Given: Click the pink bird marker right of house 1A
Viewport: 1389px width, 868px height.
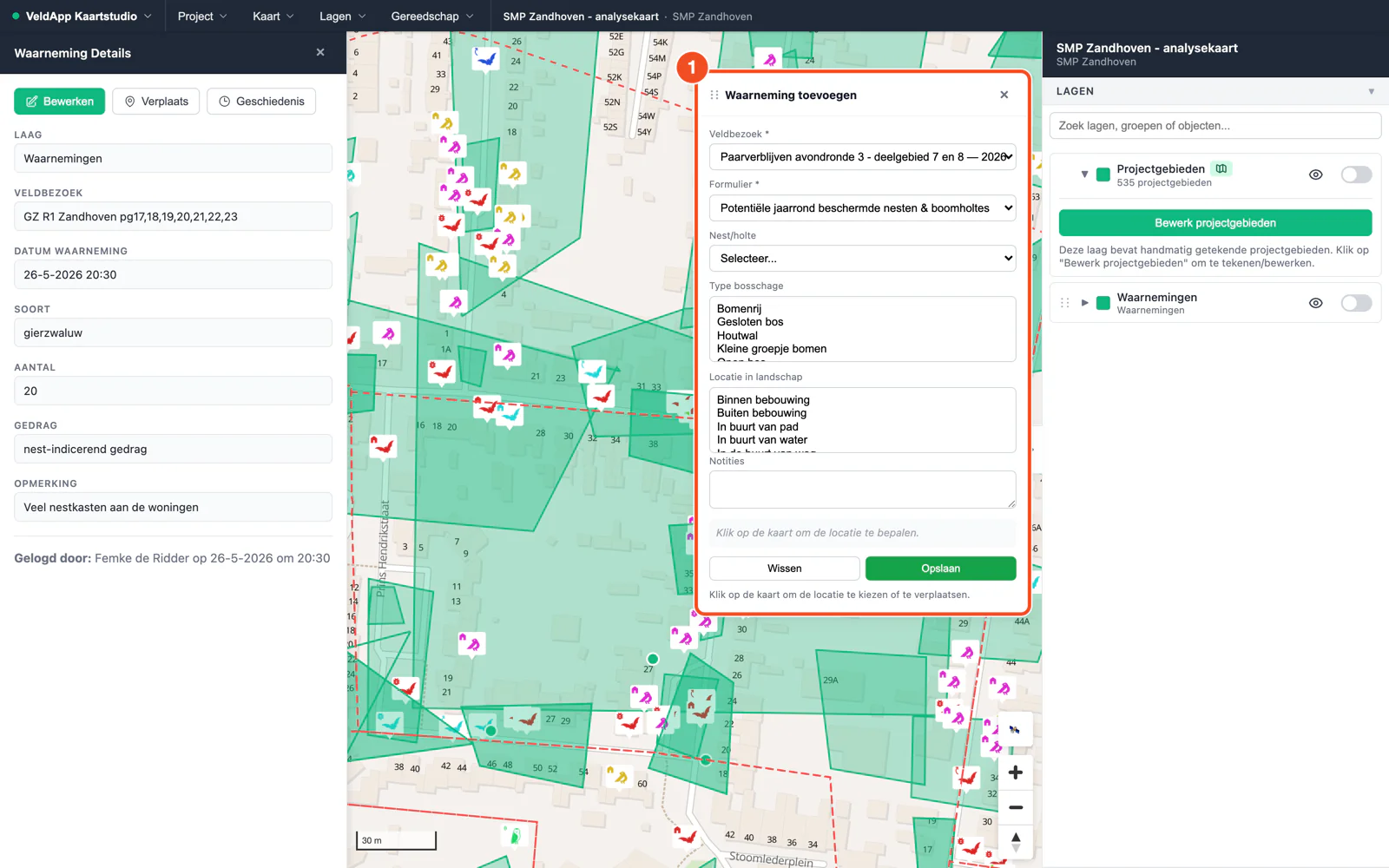Looking at the screenshot, I should click(507, 353).
